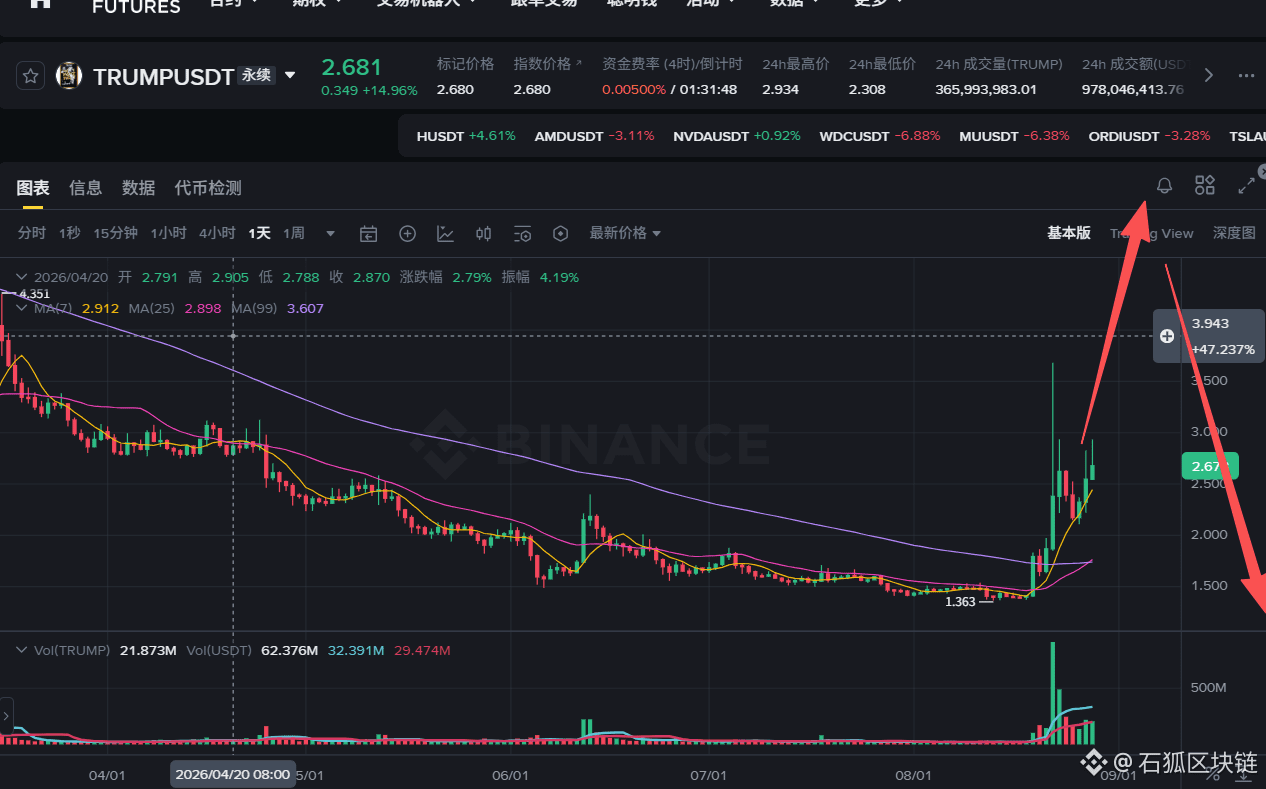Switch to the 深度图 depth chart
The height and width of the screenshot is (789, 1266).
1234,233
